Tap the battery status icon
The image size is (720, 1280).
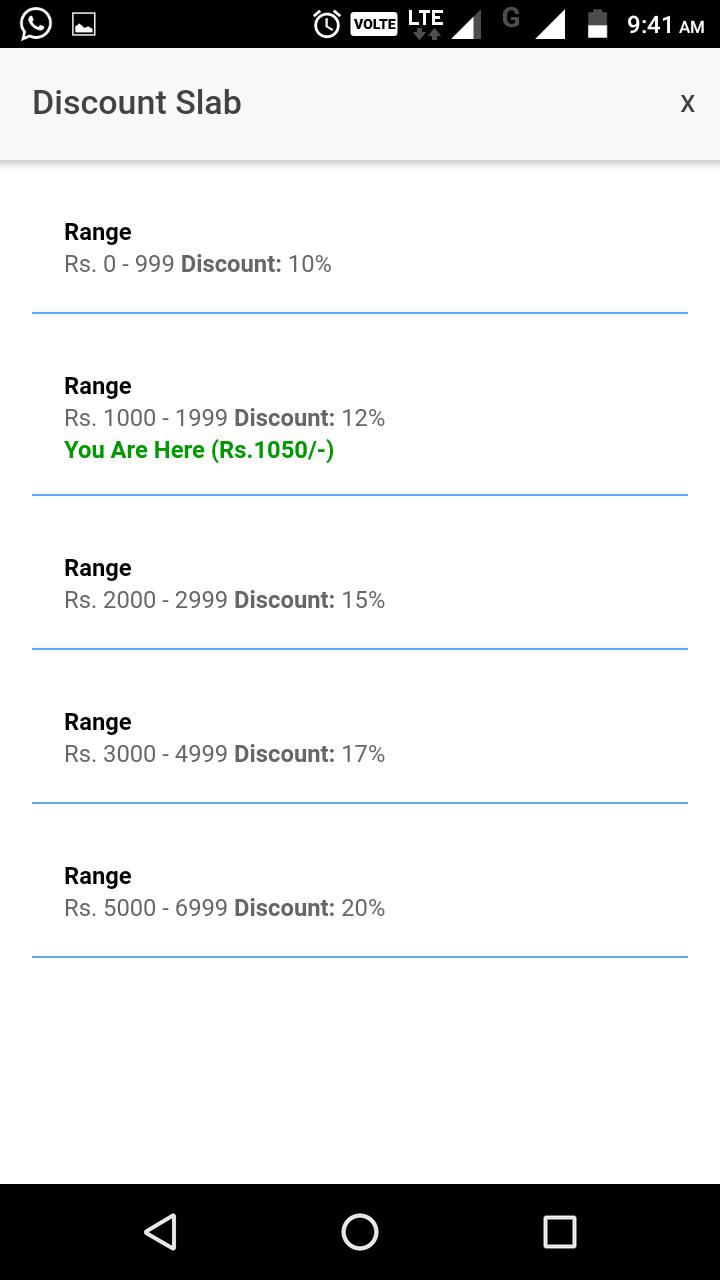click(x=597, y=24)
